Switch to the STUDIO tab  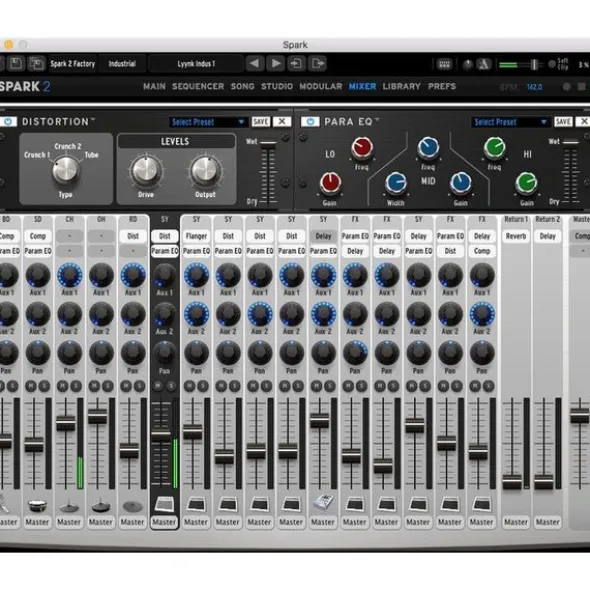point(277,86)
